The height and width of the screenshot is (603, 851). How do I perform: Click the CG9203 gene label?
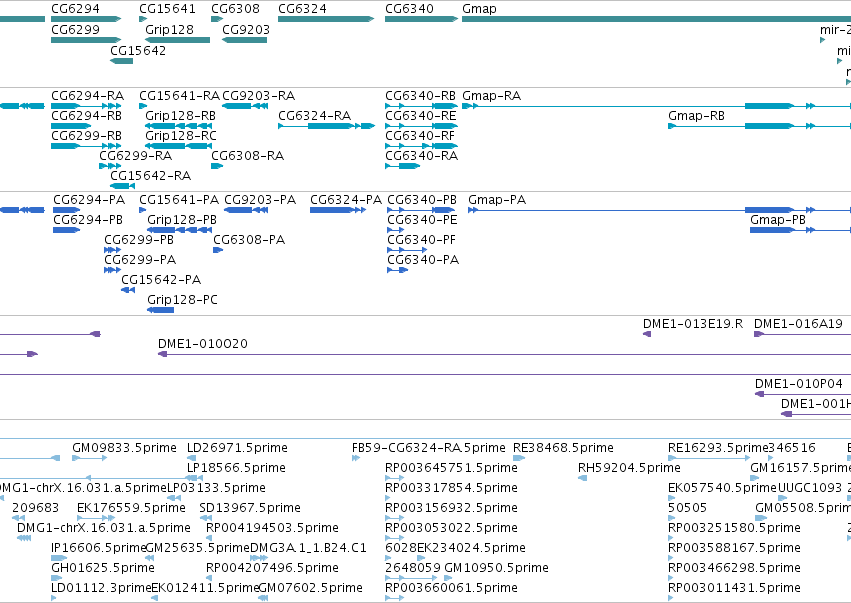point(245,29)
